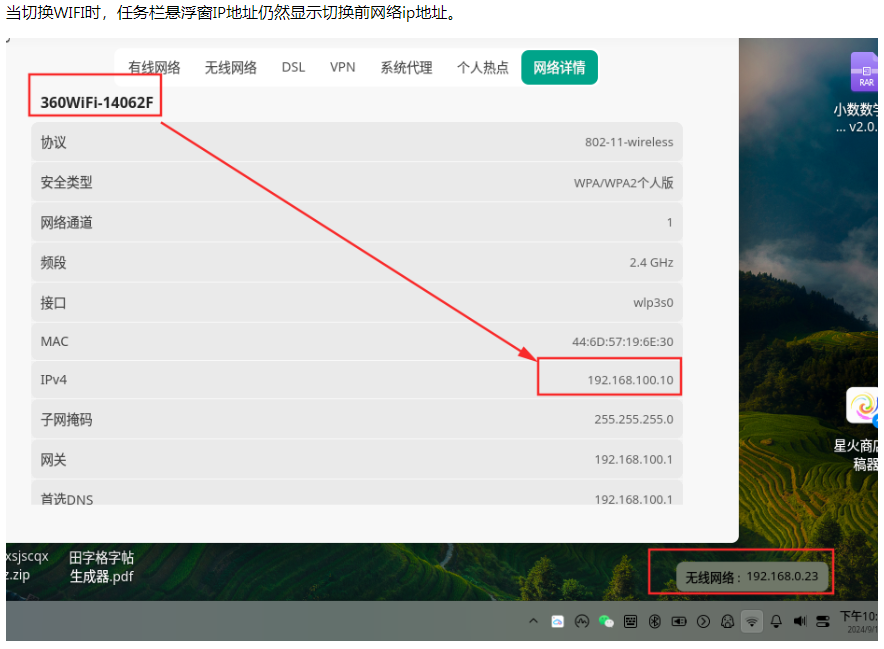884x649 pixels.
Task: Open notifications bell in taskbar
Action: 776,621
